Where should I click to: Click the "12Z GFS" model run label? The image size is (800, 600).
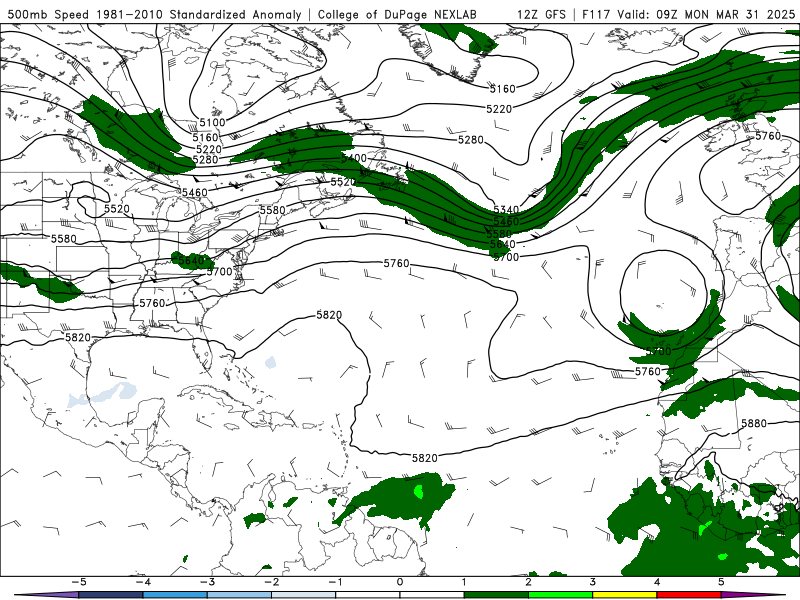tap(541, 14)
